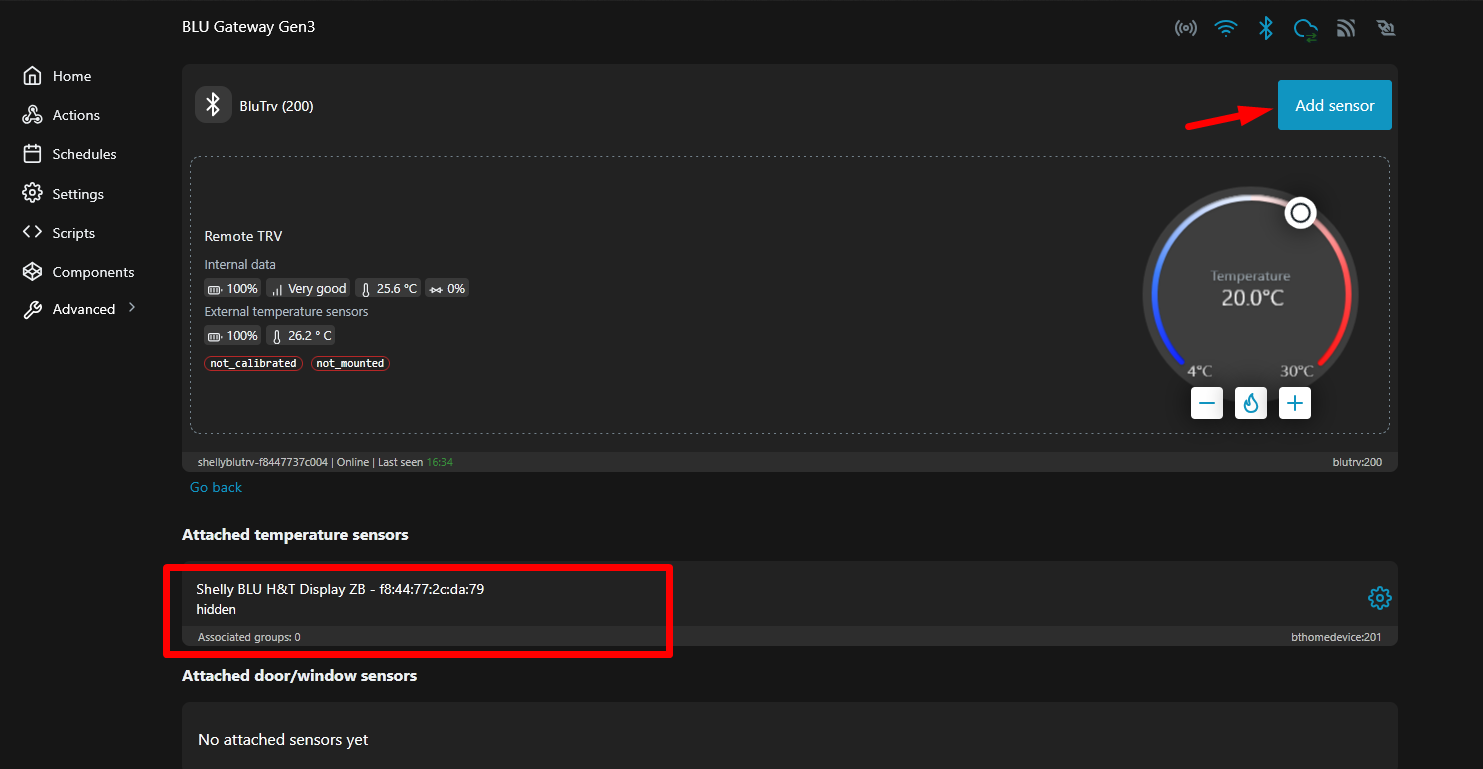Click the No attached sensors yet message
This screenshot has height=769, width=1483.
pos(283,740)
